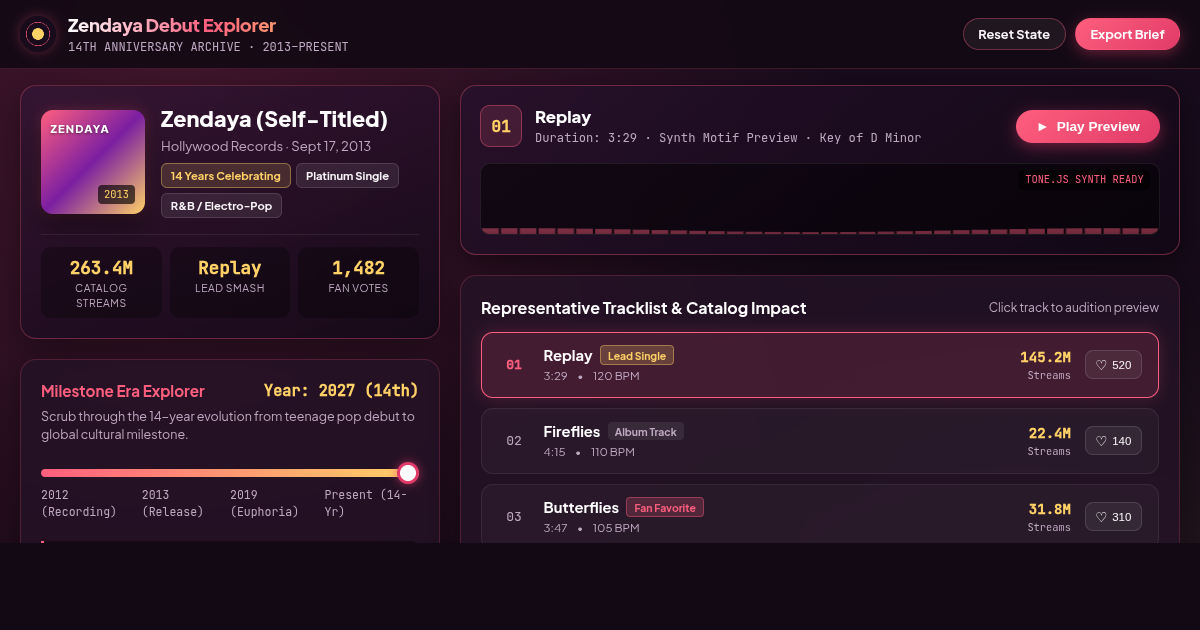Click the player's Duration and key details line
The height and width of the screenshot is (630, 1200).
(x=728, y=138)
